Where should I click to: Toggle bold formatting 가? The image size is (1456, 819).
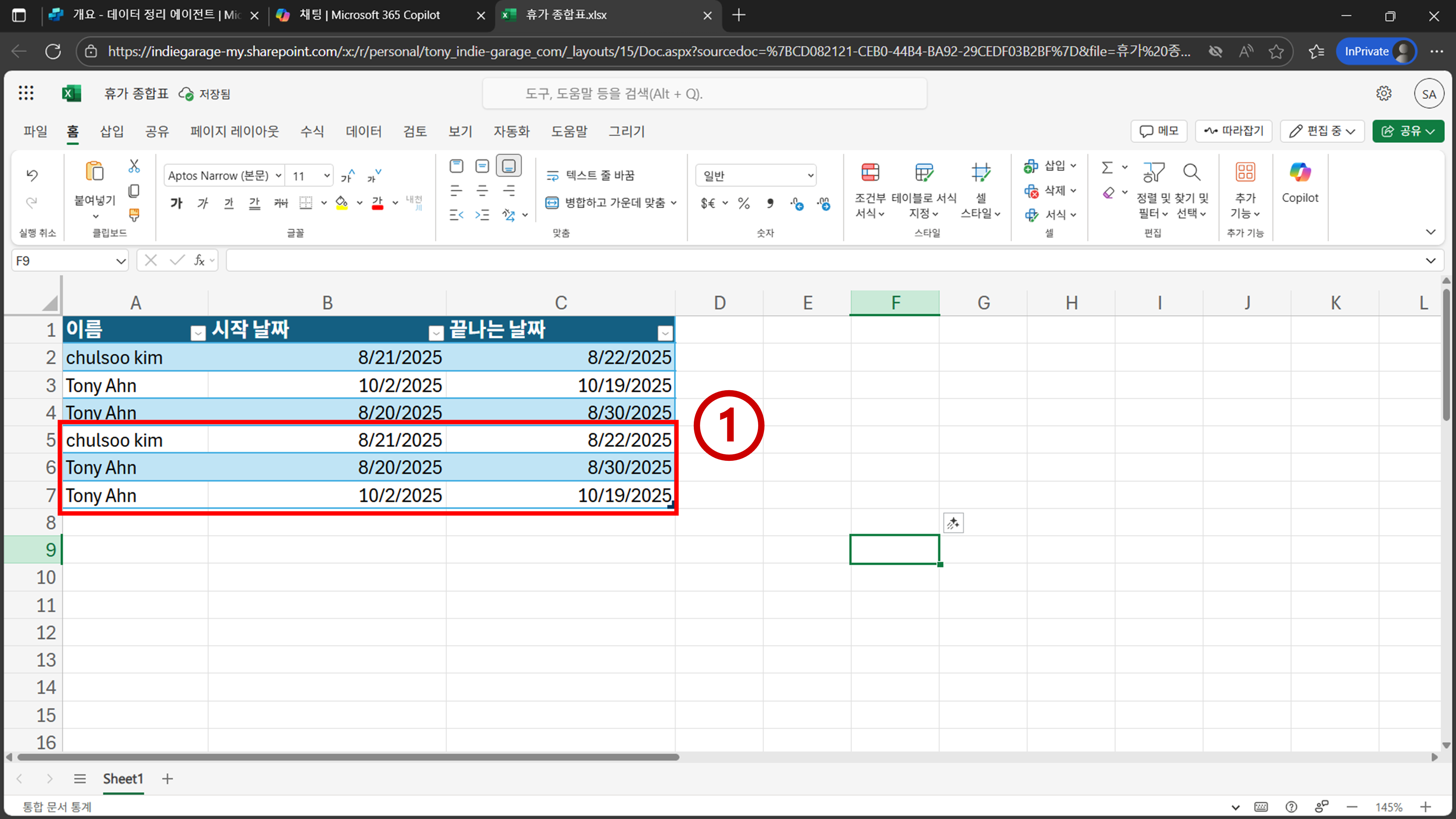click(x=176, y=203)
